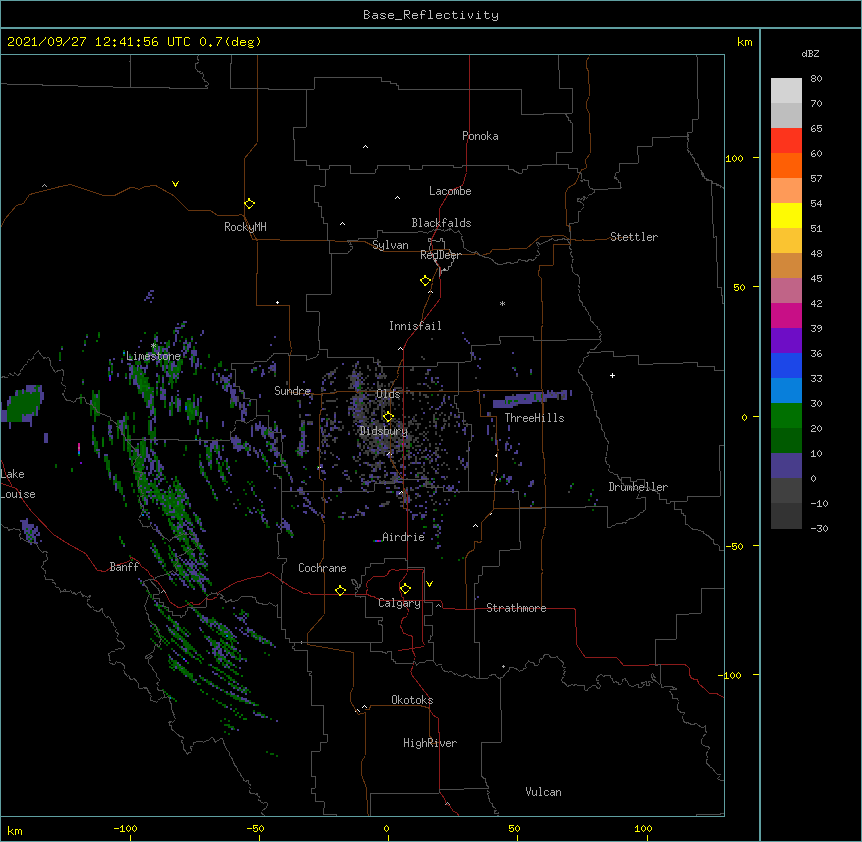Click the yellow V marker east of Calgary
The image size is (862, 842).
429,584
